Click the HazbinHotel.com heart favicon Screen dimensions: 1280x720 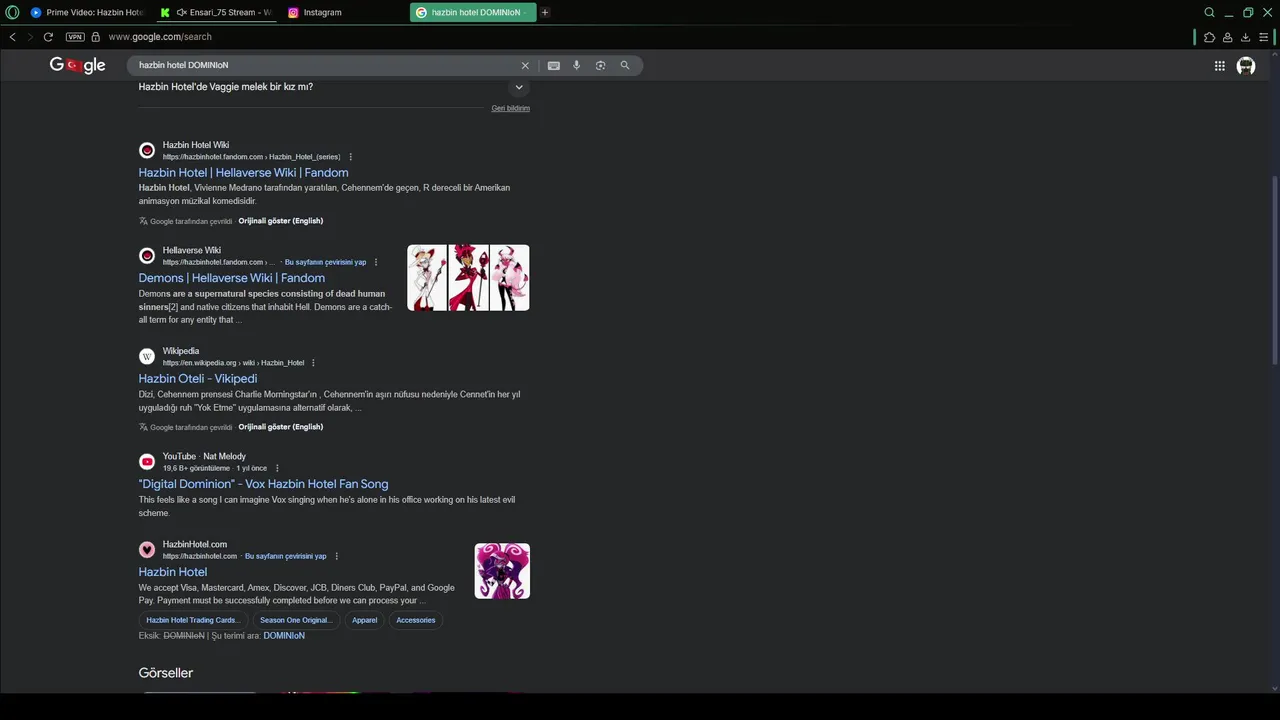(147, 550)
